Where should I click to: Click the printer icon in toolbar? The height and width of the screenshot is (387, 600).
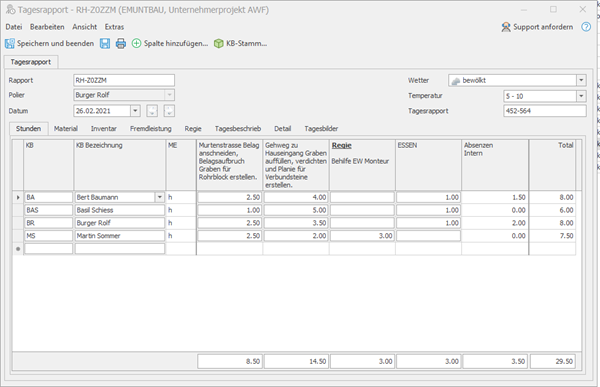click(x=121, y=44)
